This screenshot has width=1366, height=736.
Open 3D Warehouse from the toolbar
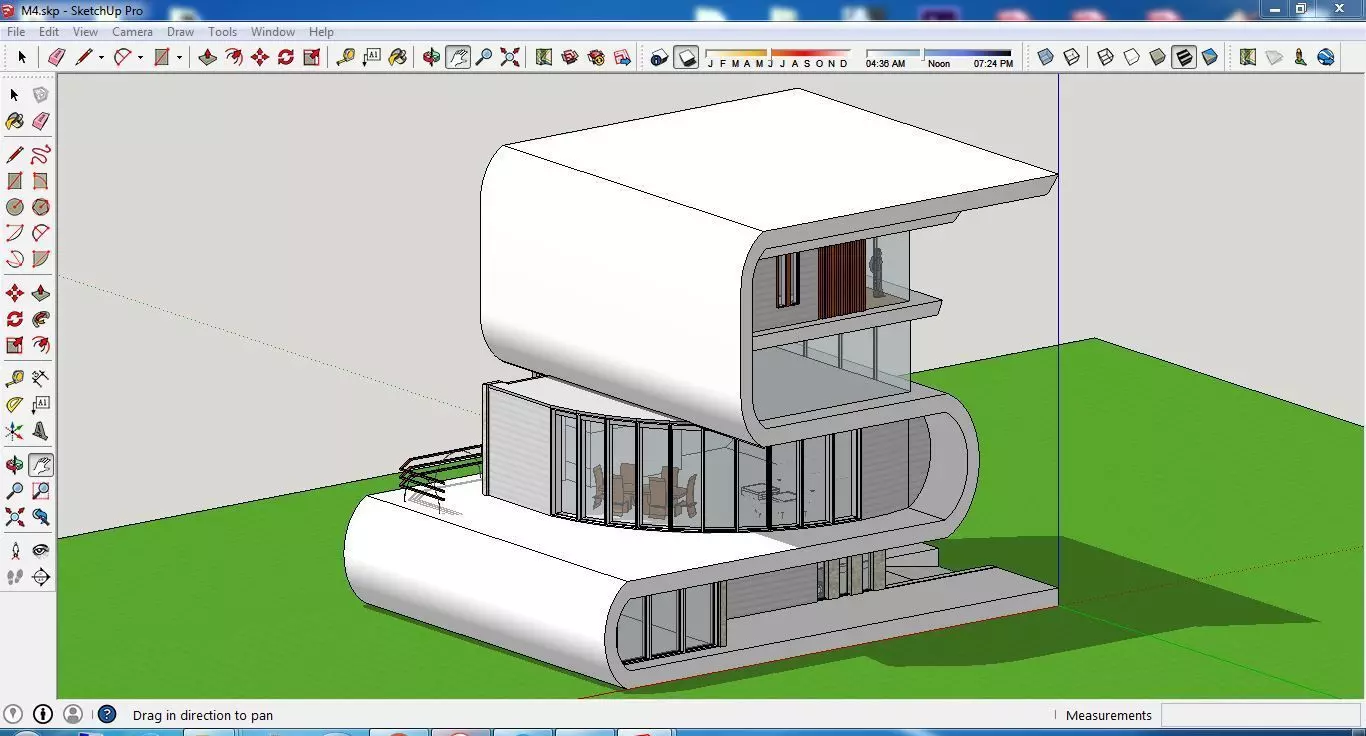[570, 57]
